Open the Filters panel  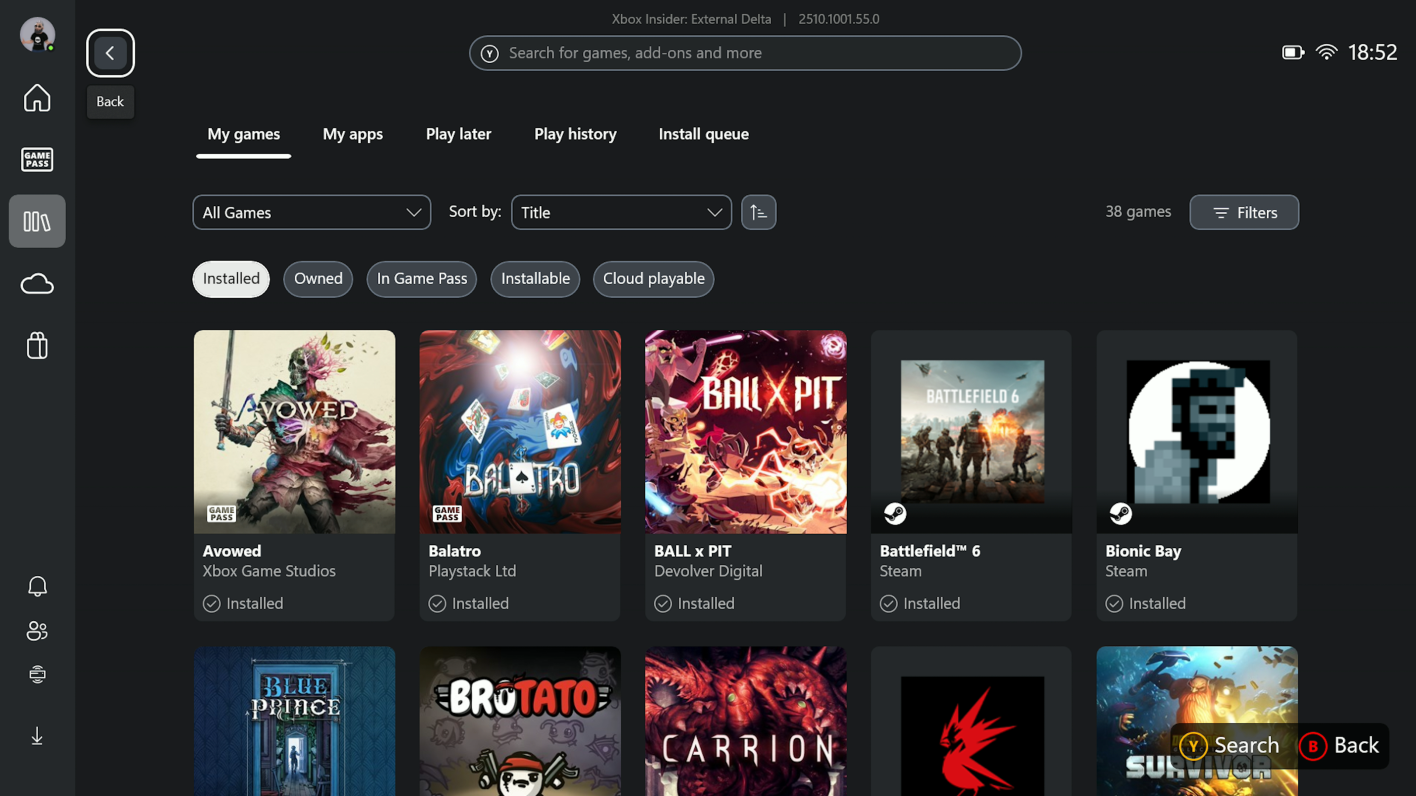pos(1243,212)
